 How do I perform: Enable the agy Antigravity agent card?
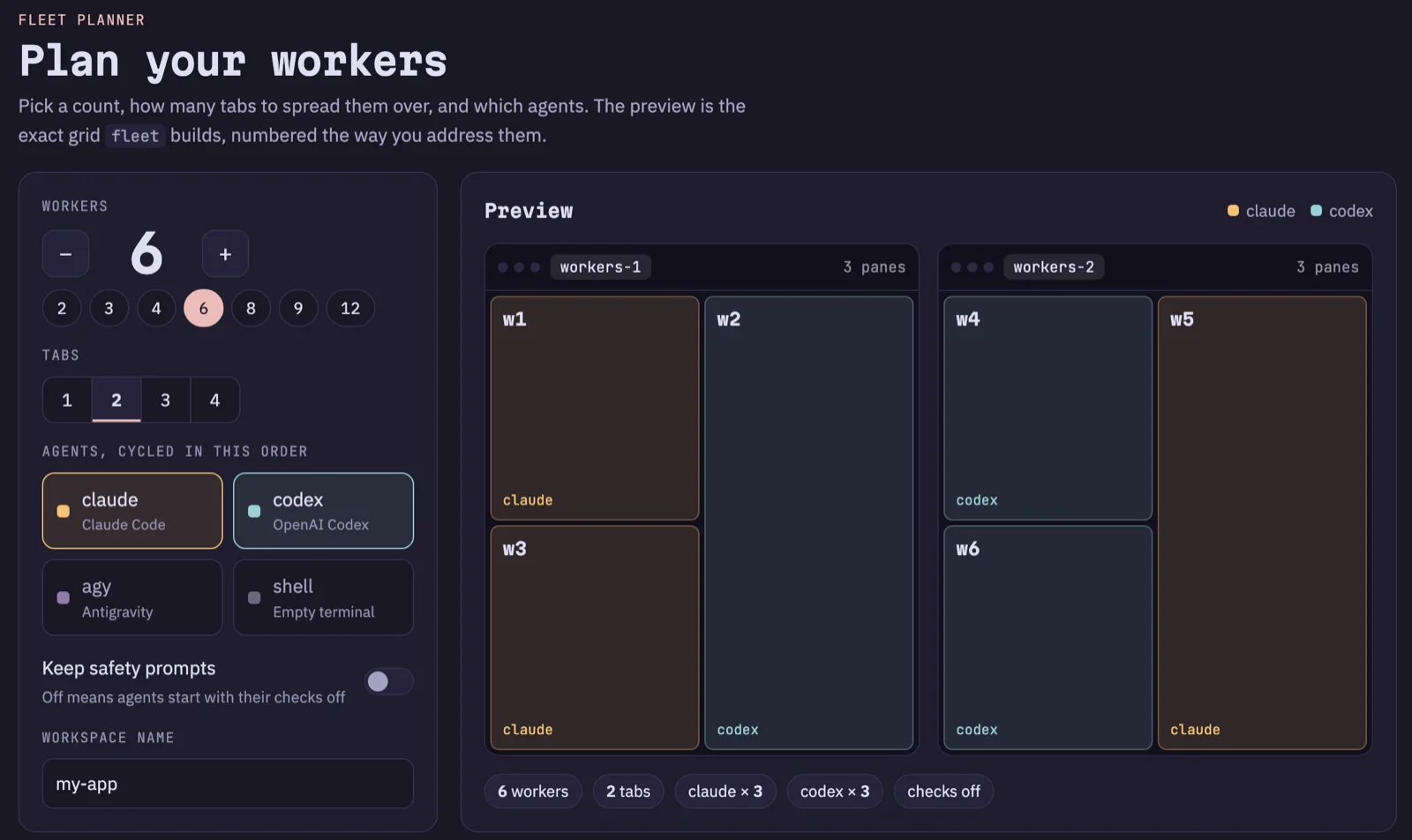[x=132, y=597]
